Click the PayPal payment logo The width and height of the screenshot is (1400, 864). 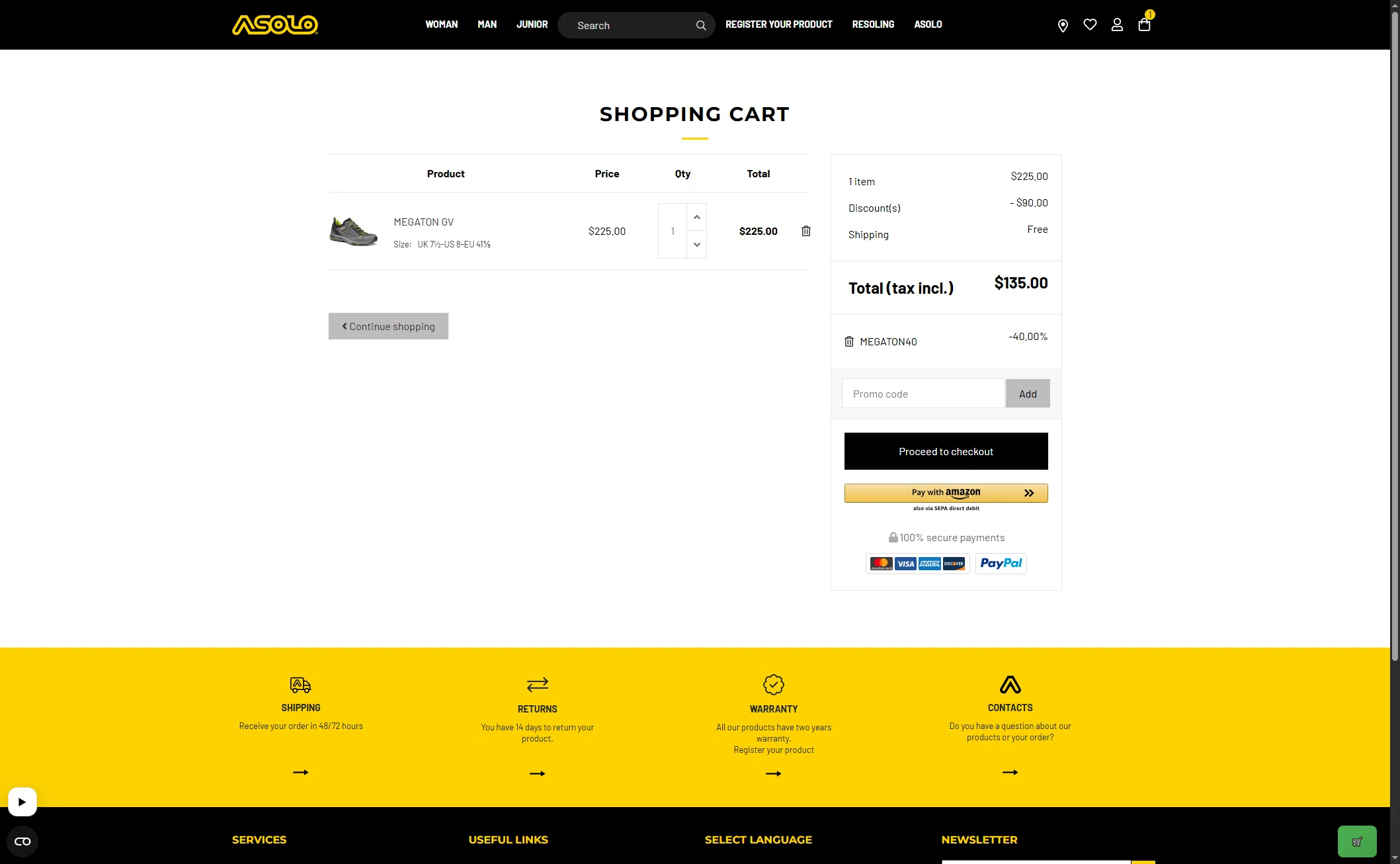click(x=1001, y=564)
